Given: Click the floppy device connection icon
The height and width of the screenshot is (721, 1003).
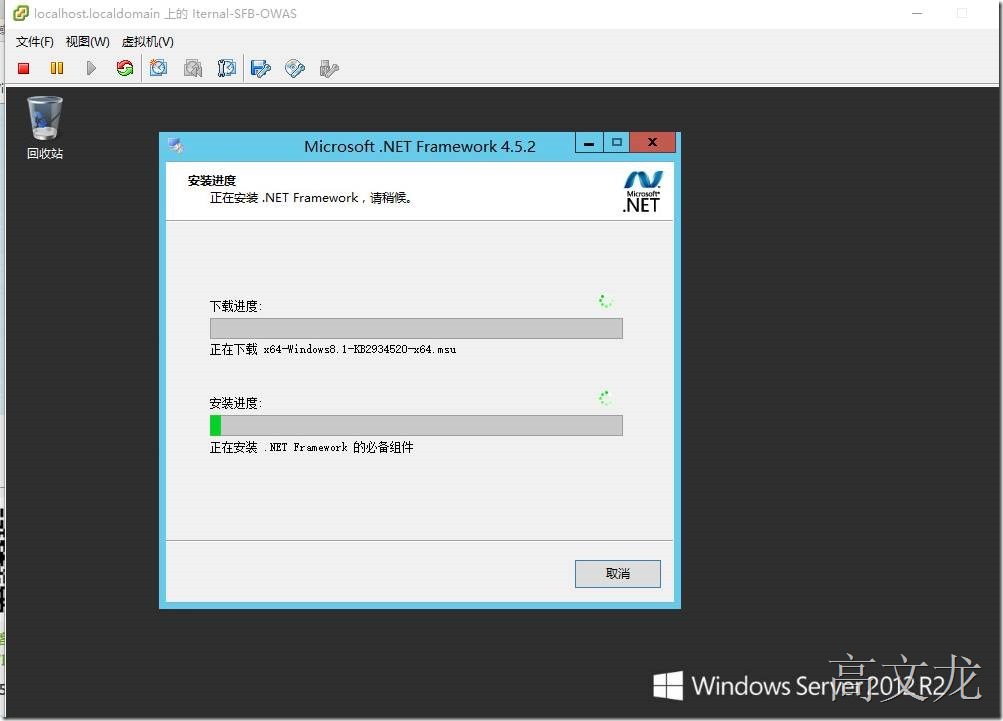Looking at the screenshot, I should coord(261,68).
